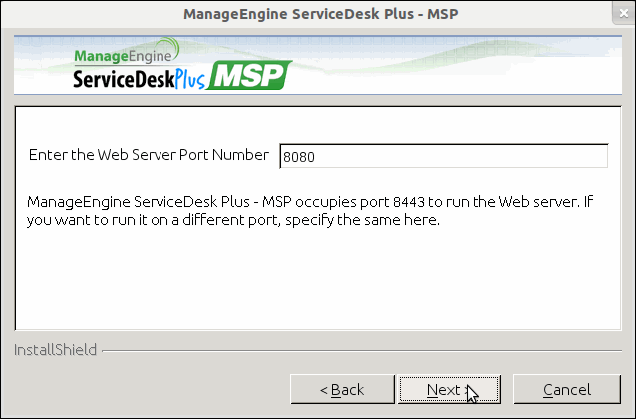Click the 8080 value in port field
This screenshot has width=636, height=419.
299,157
